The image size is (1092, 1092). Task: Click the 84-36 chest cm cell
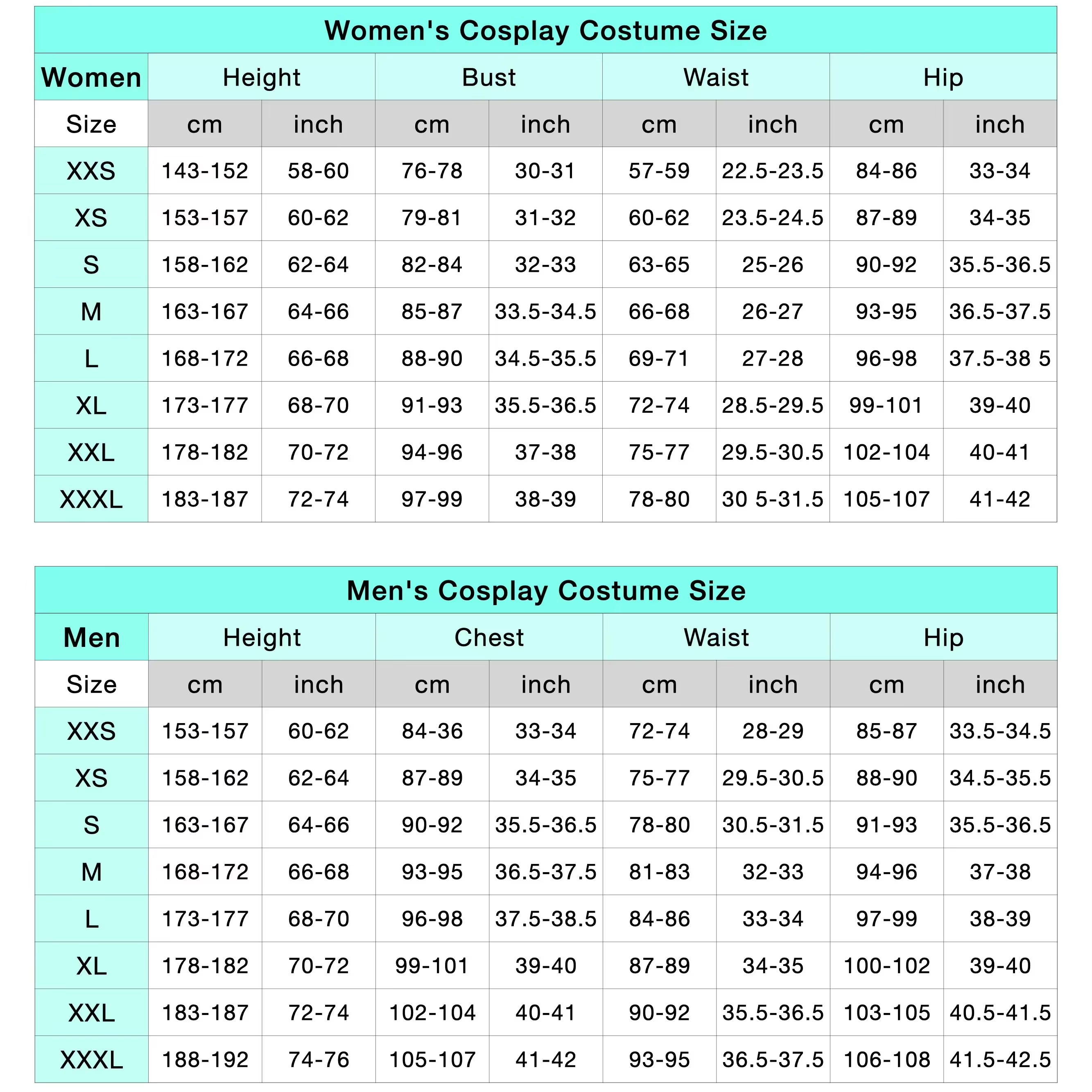tap(432, 731)
